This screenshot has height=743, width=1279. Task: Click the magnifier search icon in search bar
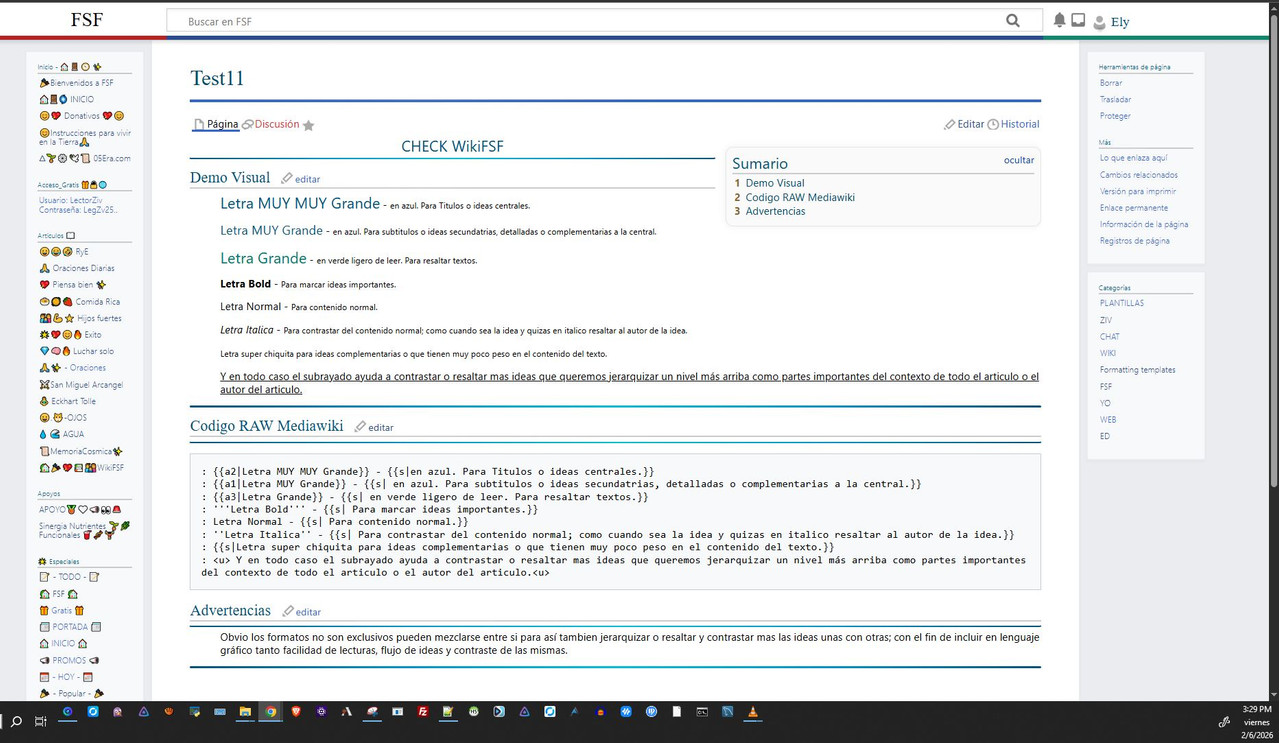click(1013, 21)
